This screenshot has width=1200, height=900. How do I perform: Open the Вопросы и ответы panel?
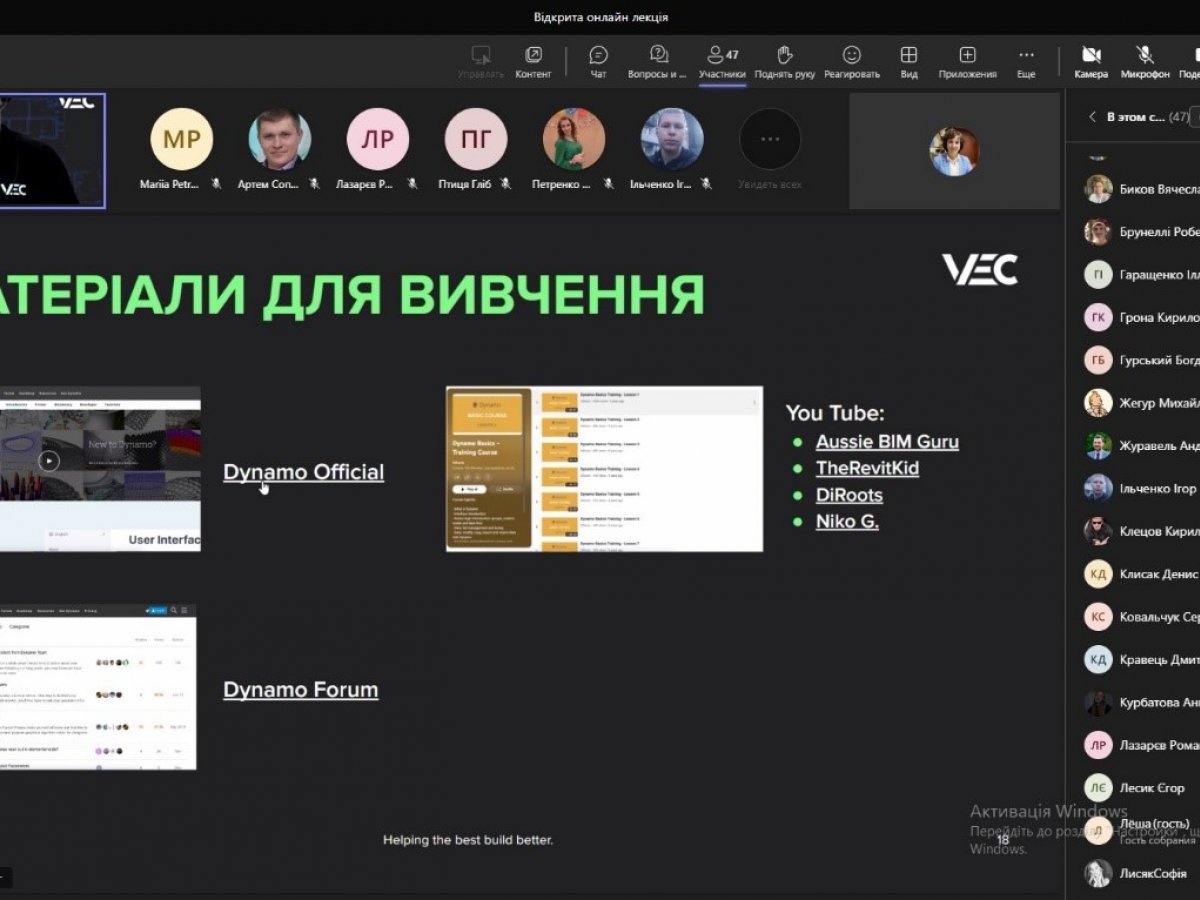click(x=657, y=61)
